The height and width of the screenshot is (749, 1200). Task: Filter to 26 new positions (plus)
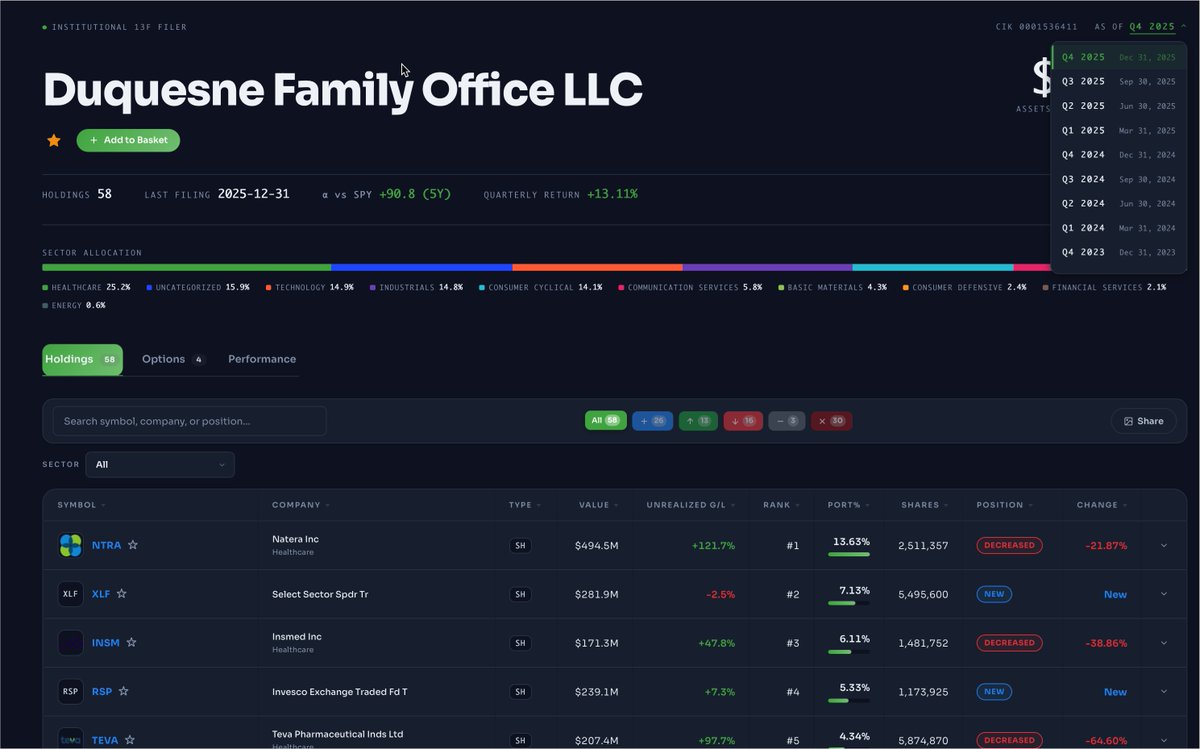(652, 421)
